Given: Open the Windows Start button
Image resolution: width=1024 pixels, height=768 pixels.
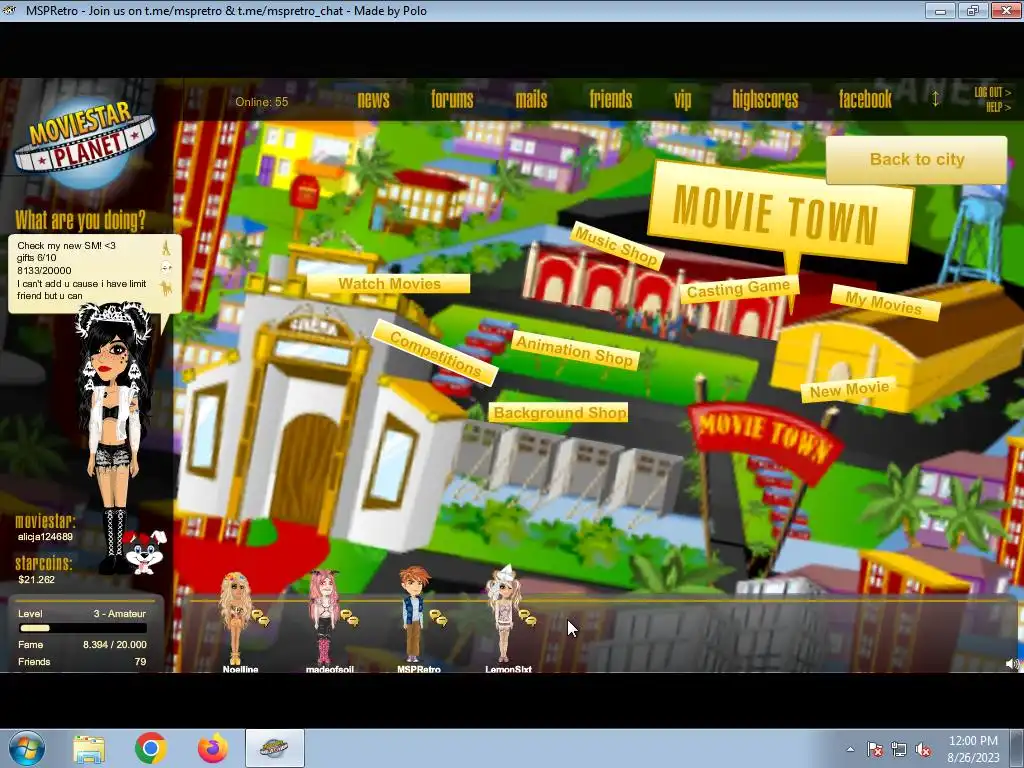Looking at the screenshot, I should [26, 748].
